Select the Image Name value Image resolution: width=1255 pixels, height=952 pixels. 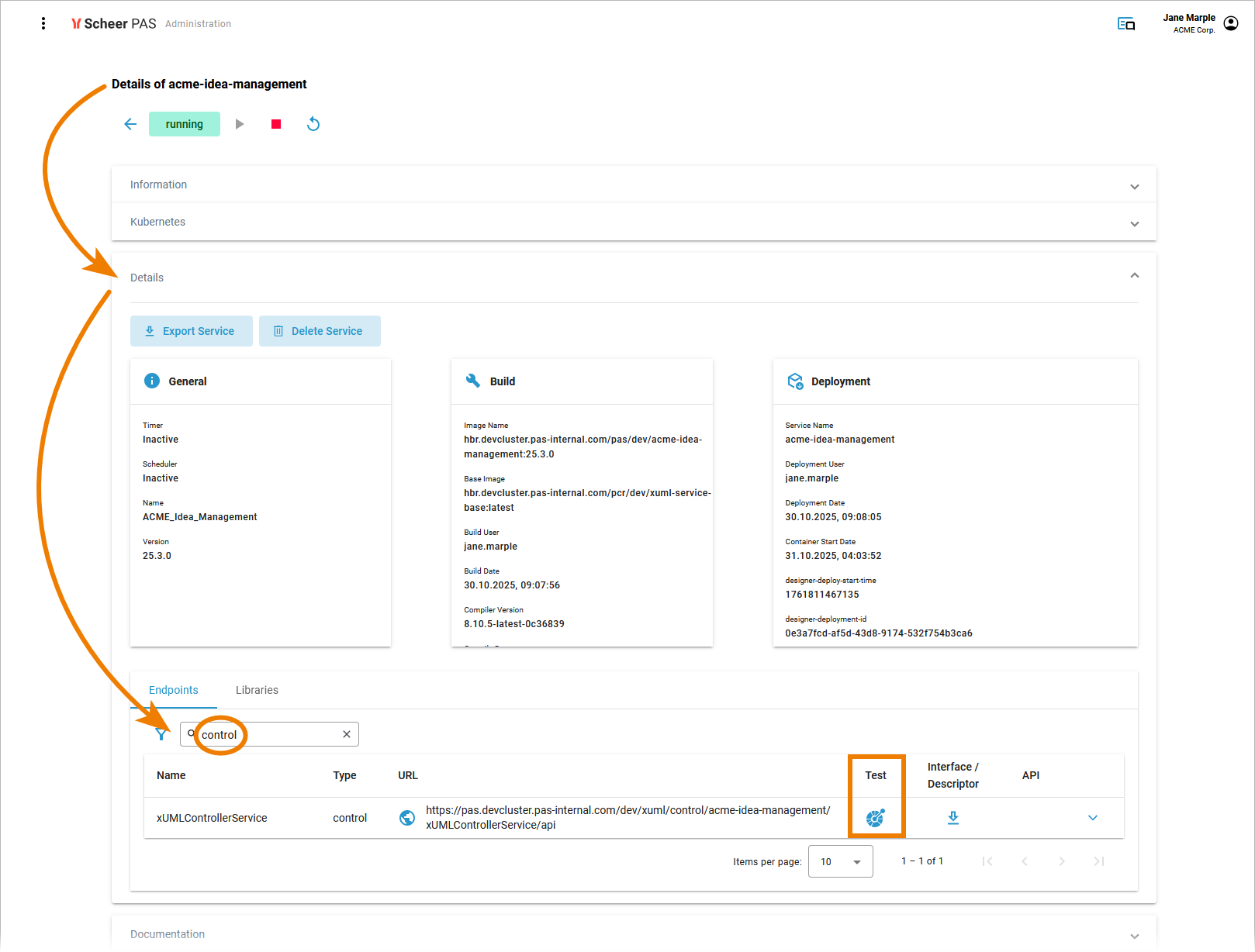[x=583, y=447]
